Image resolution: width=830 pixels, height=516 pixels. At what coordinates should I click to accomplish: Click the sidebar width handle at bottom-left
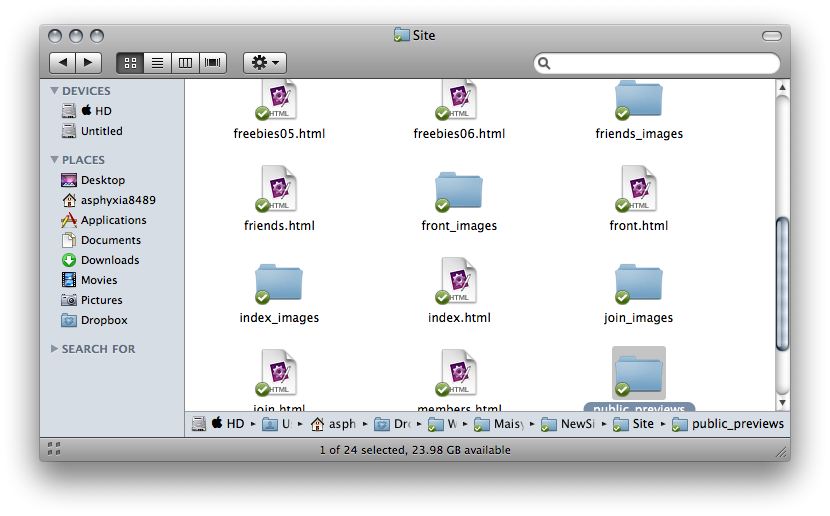[x=53, y=449]
